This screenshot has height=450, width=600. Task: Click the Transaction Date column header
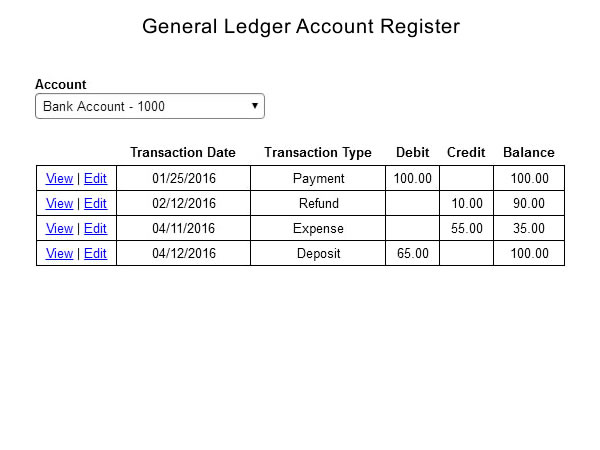pos(183,152)
